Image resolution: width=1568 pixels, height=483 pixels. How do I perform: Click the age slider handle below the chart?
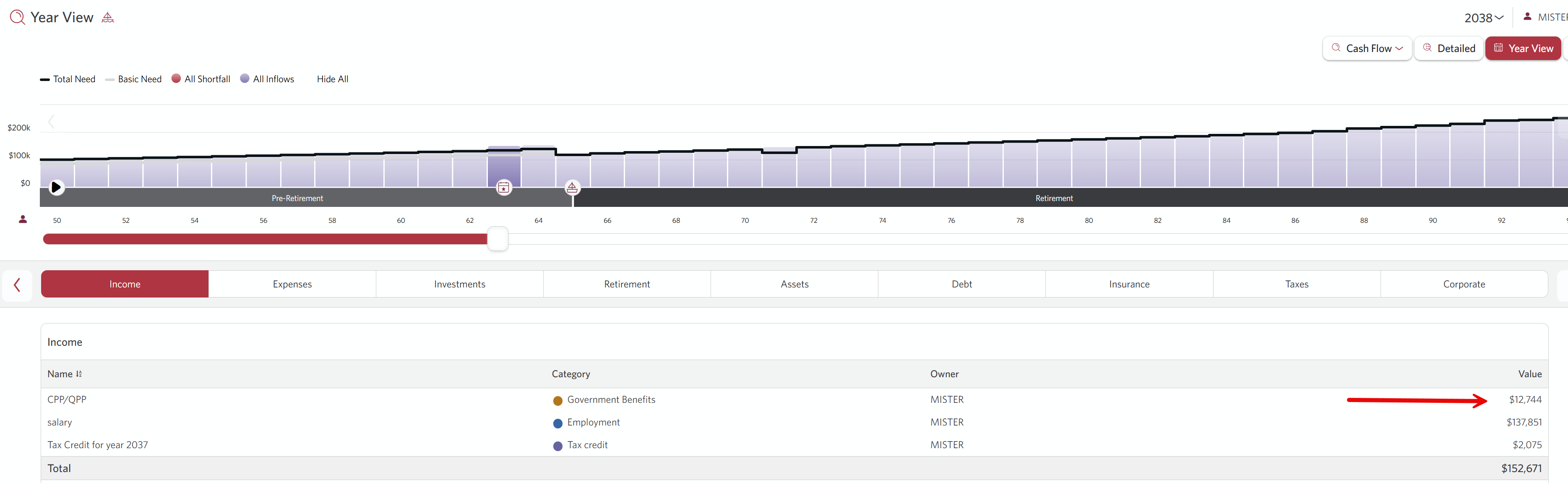click(x=498, y=239)
